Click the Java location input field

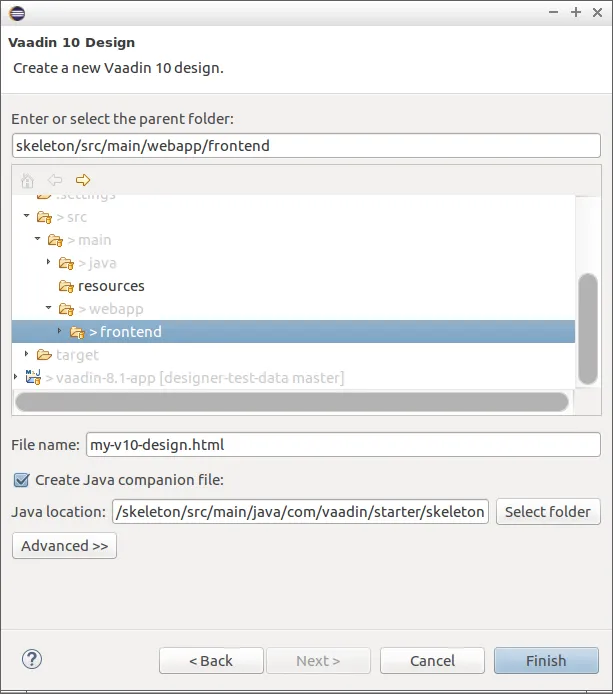pyautogui.click(x=300, y=512)
